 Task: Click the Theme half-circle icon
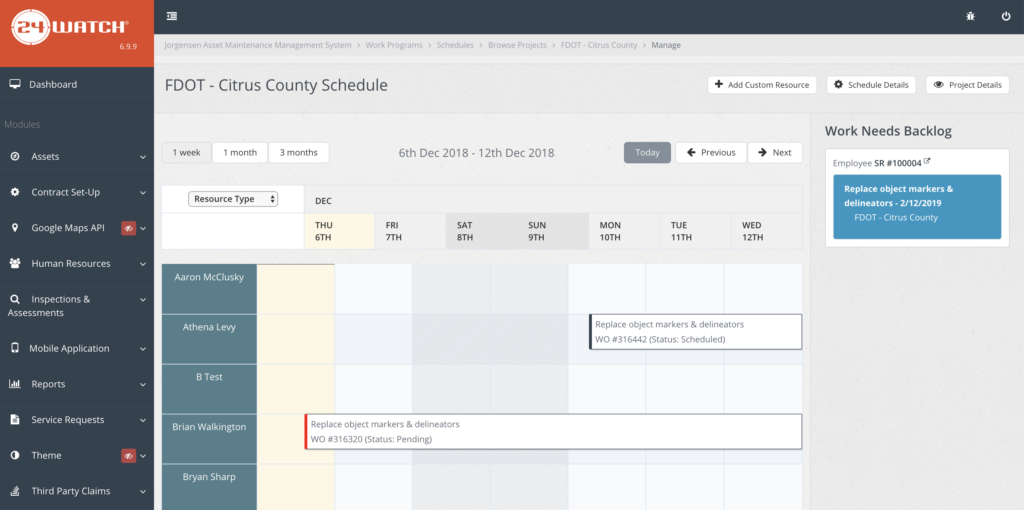(x=15, y=455)
